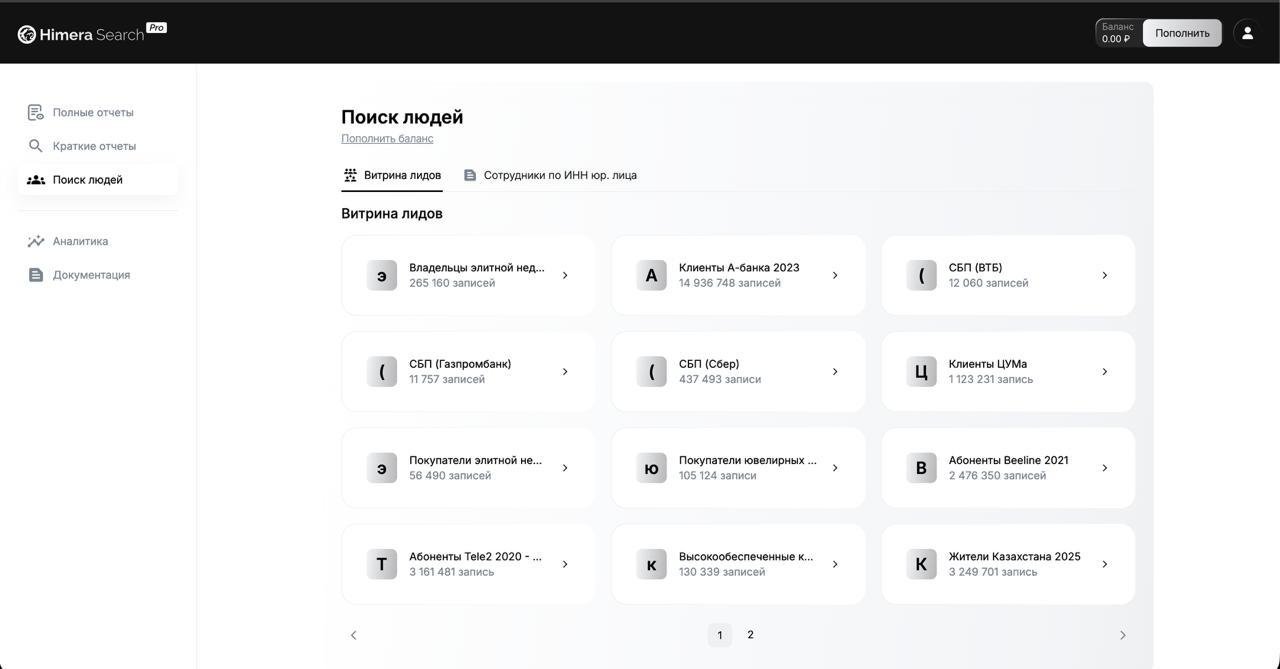Click text 437 493 записи

tap(720, 379)
